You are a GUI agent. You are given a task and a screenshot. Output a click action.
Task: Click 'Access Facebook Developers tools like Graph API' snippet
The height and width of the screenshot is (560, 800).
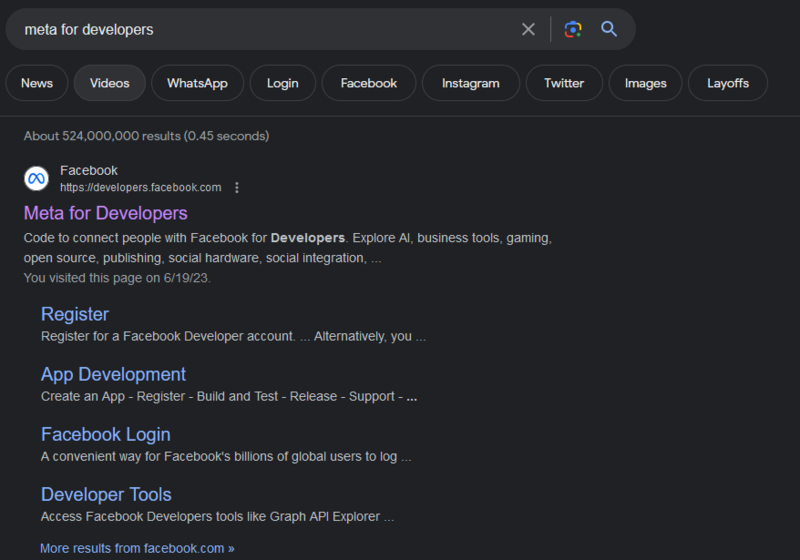tap(217, 517)
